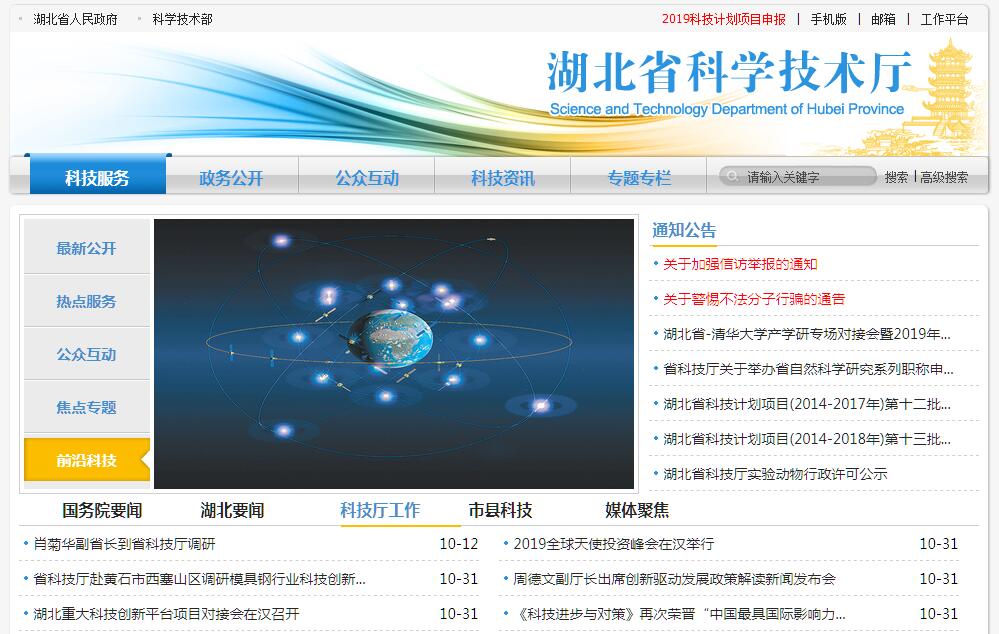999x634 pixels.
Task: Select 最新公开 side tab
Action: [x=87, y=248]
